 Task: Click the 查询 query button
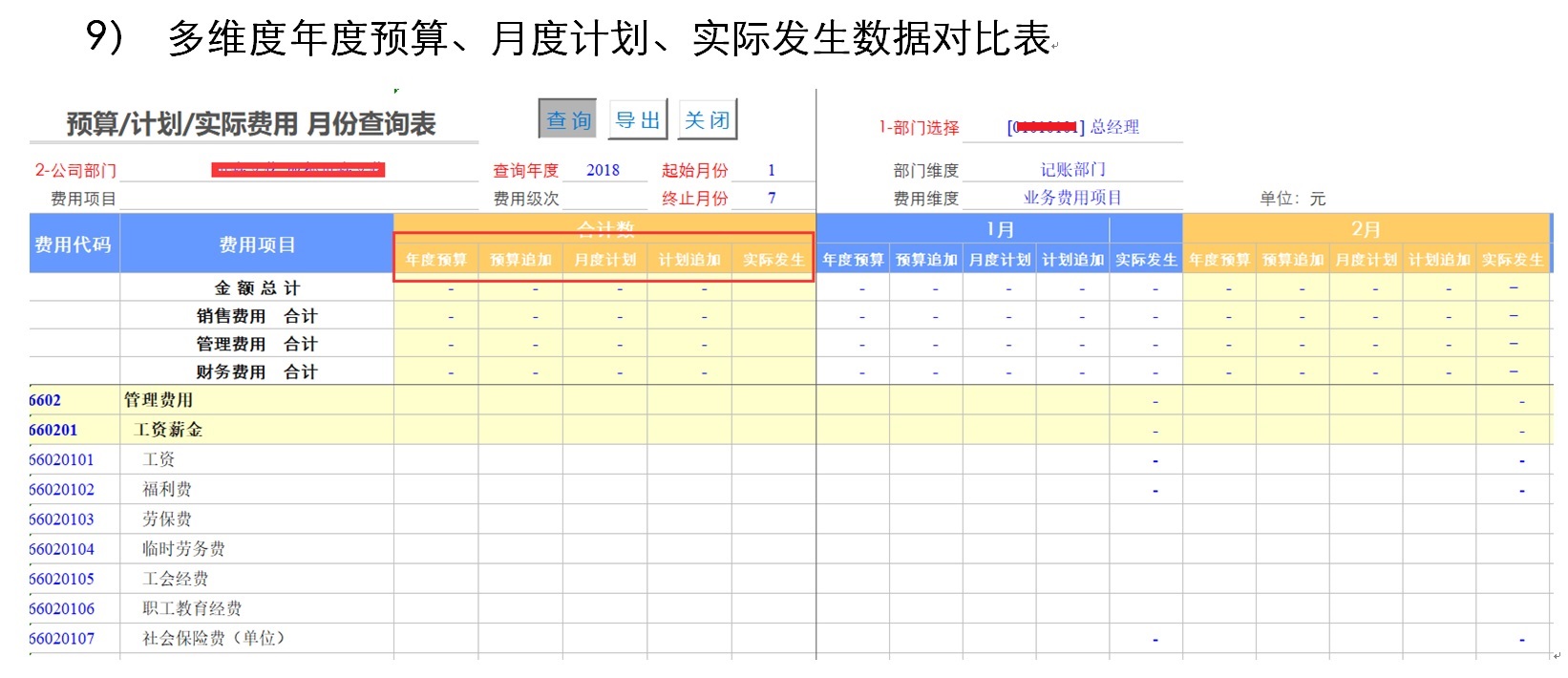point(567,120)
